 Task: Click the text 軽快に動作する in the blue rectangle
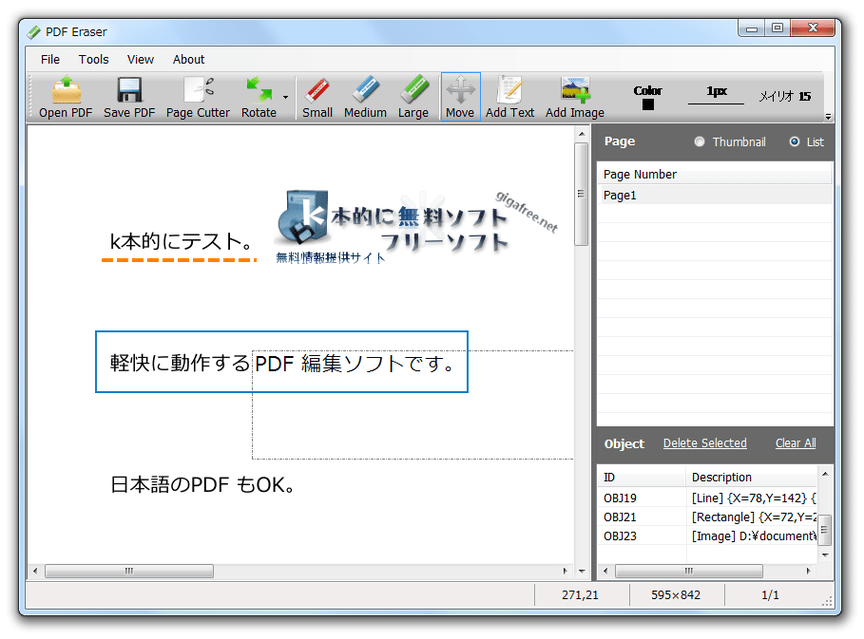tap(180, 363)
